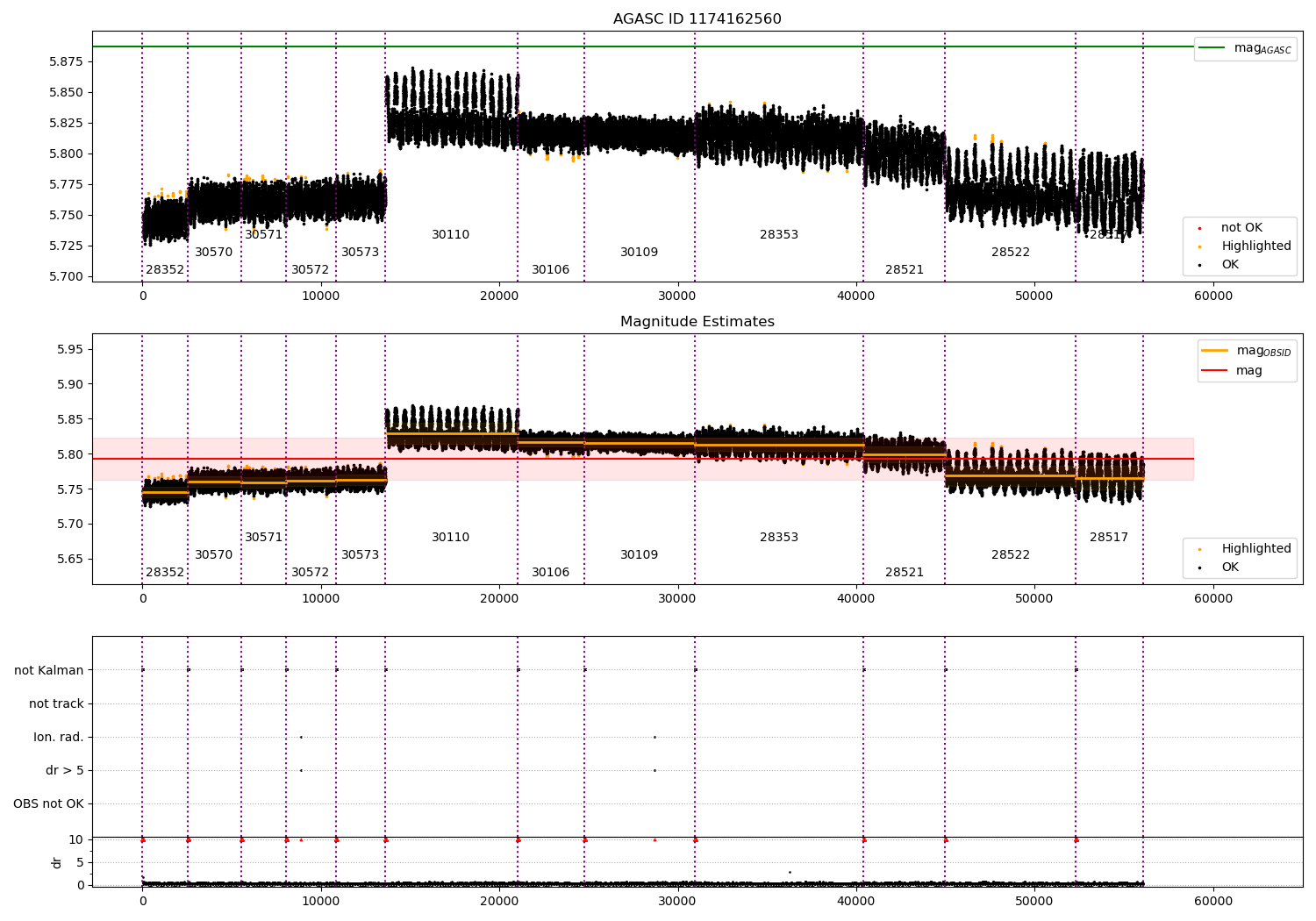Click the 5.875 y-axis tick label
This screenshot has height=921, width=1316.
point(68,61)
